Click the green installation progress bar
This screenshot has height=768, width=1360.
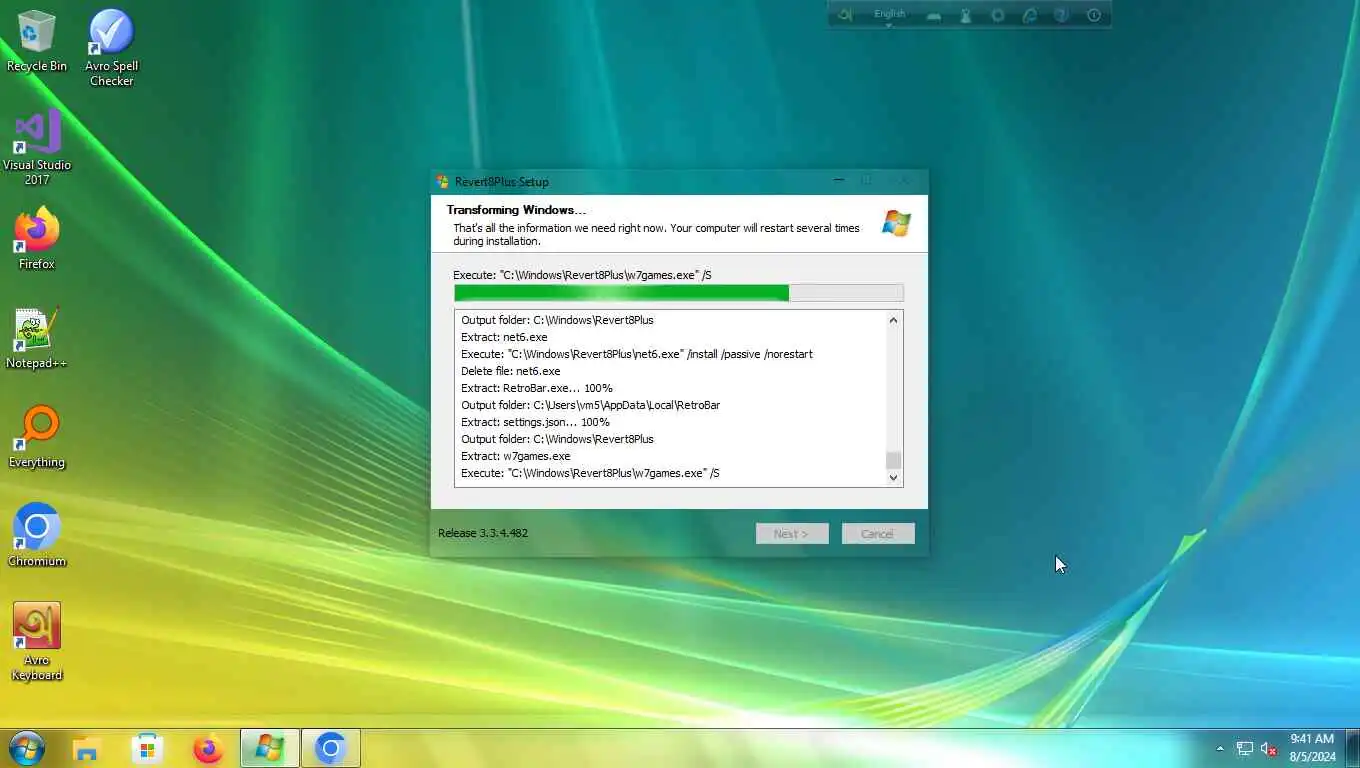point(678,293)
